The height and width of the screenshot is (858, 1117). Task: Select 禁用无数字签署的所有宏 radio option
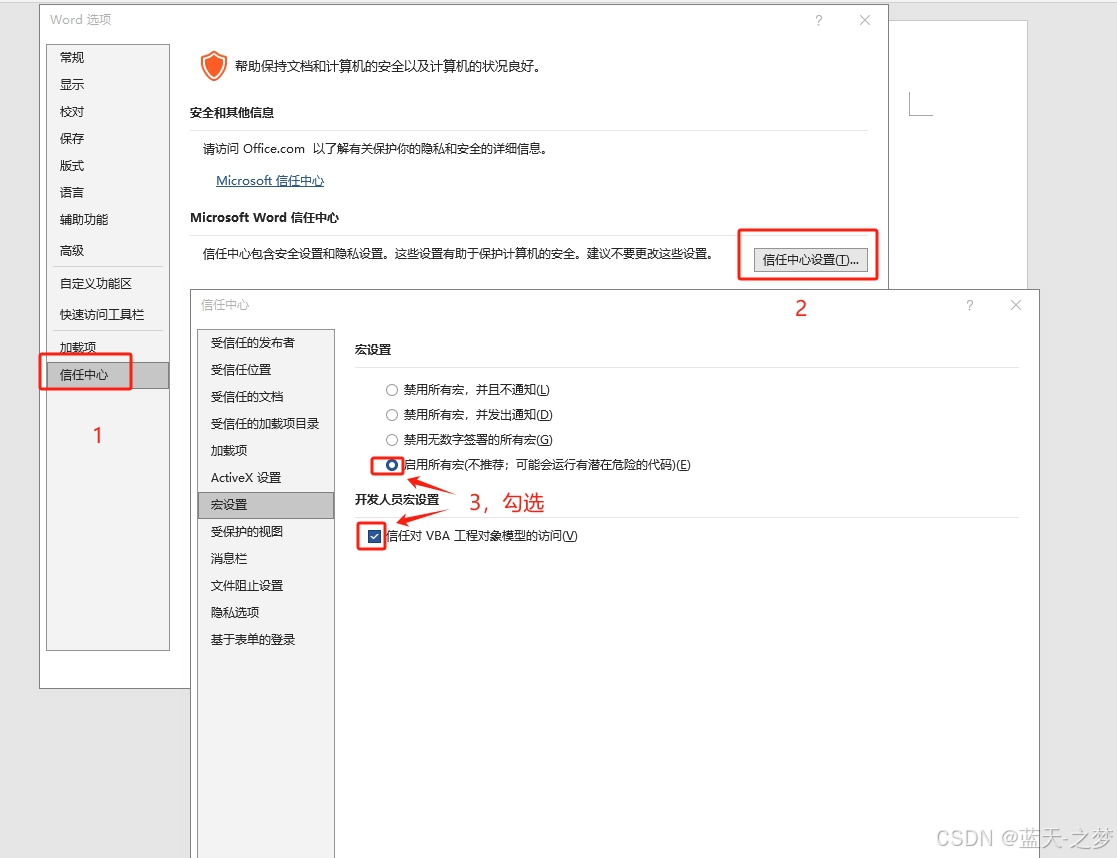click(392, 440)
